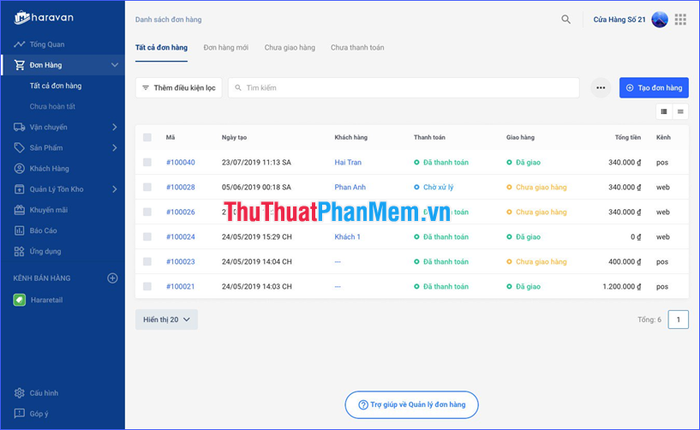Check the box for order #100023
The width and height of the screenshot is (700, 430).
pyautogui.click(x=147, y=262)
